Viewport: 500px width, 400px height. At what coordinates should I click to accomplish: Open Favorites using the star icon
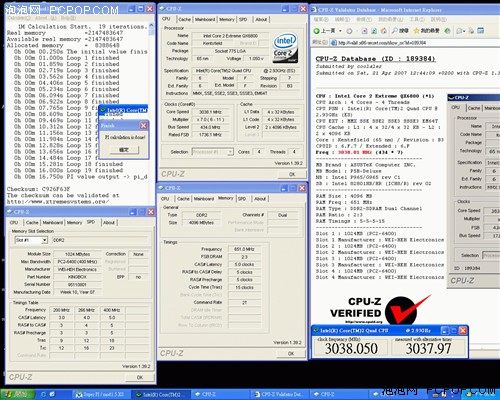[x=416, y=31]
